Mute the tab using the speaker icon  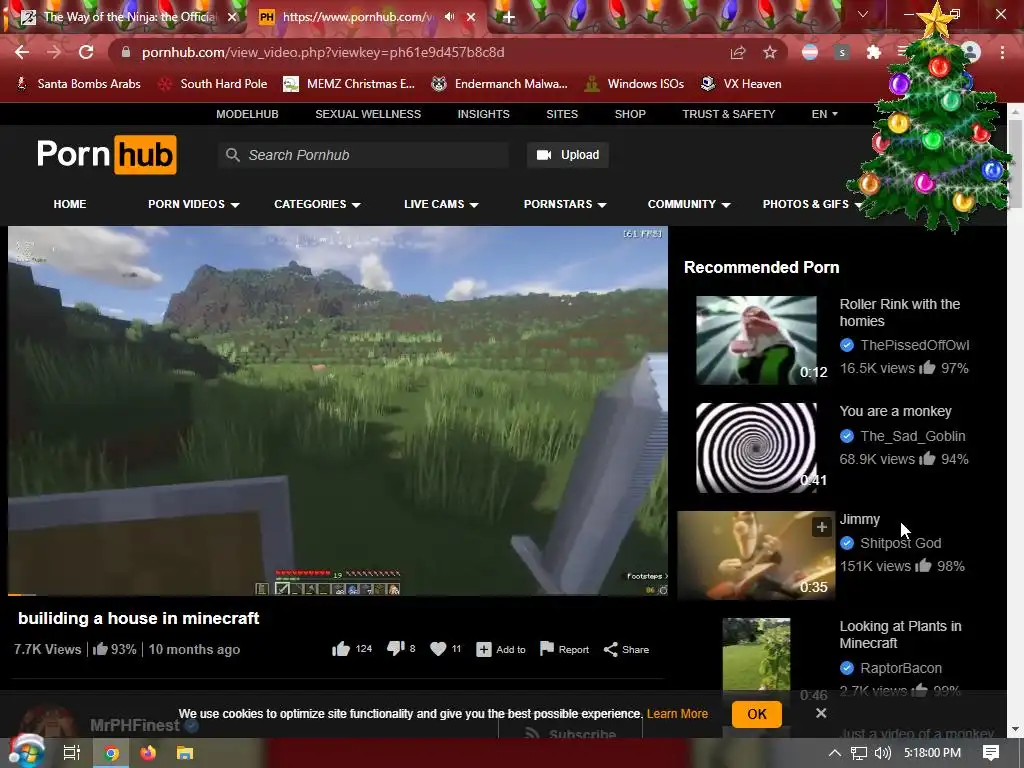pyautogui.click(x=449, y=17)
